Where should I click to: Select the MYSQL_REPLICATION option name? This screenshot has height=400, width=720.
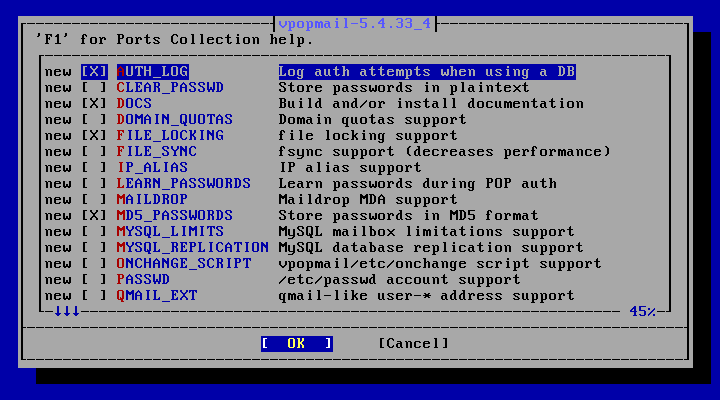(x=193, y=248)
